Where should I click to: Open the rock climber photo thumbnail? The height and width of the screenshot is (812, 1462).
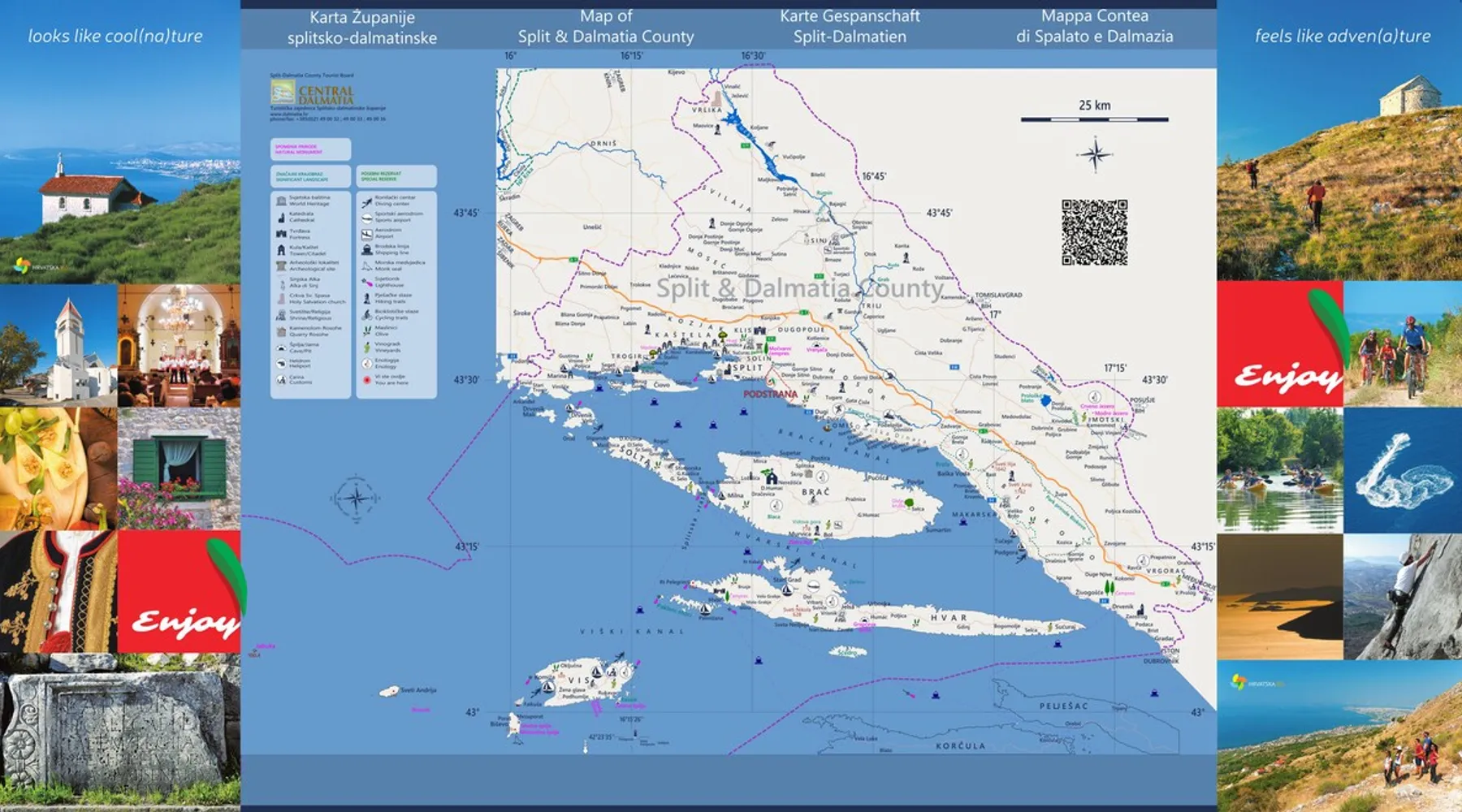point(1403,597)
